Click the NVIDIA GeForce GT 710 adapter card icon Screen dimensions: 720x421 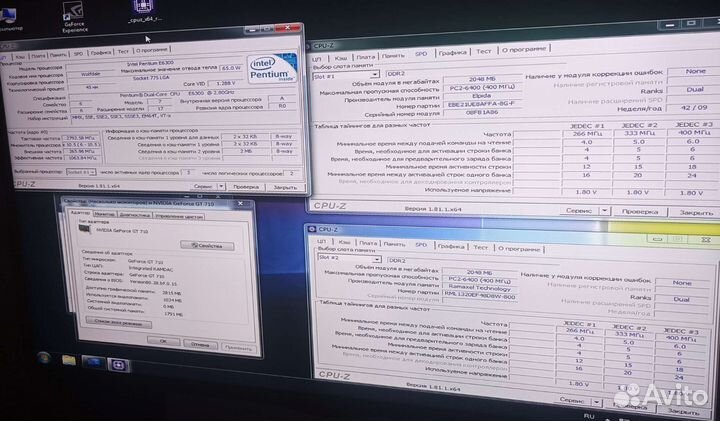(85, 229)
